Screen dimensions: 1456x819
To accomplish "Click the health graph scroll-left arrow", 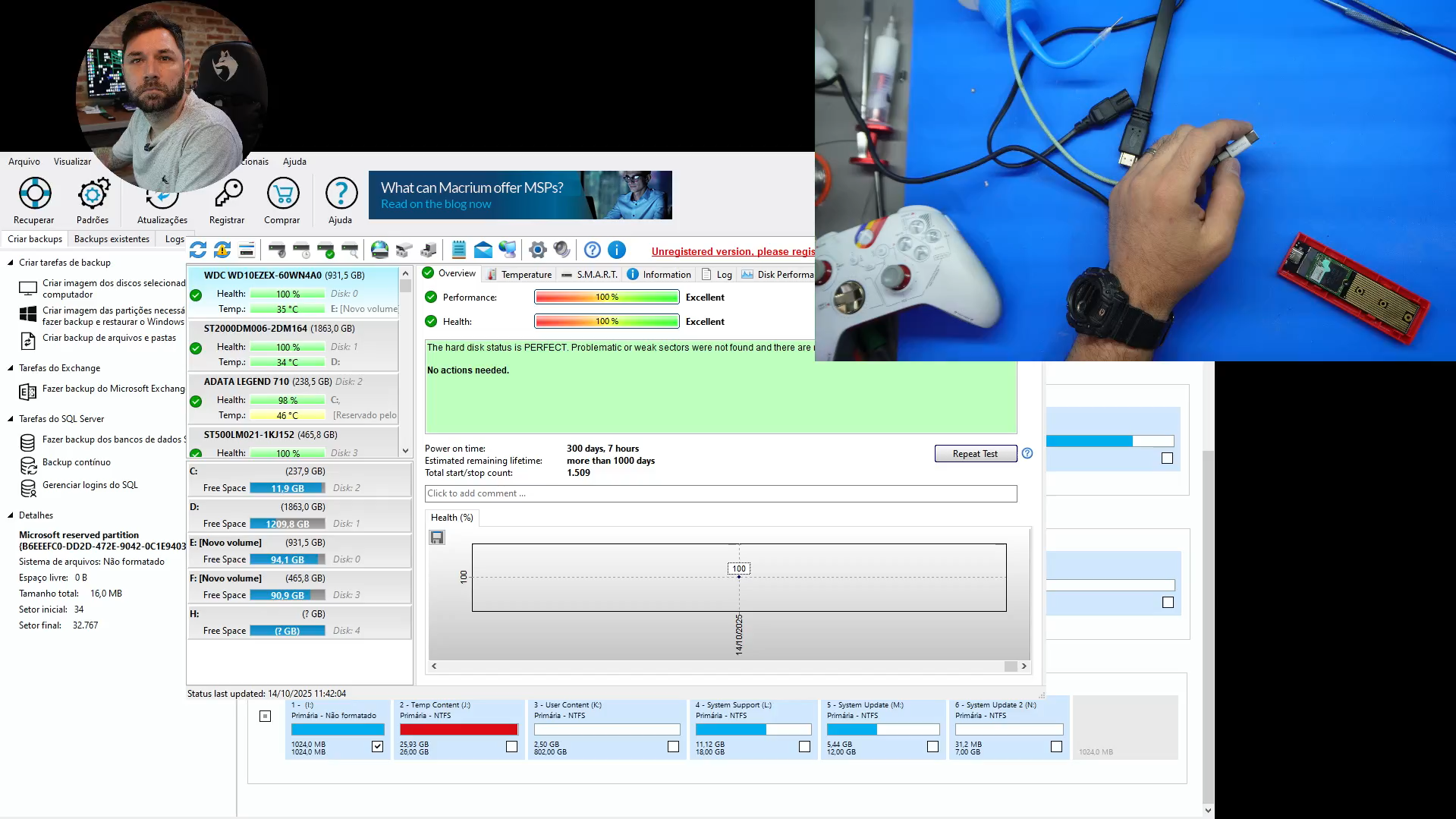I will click(x=434, y=666).
